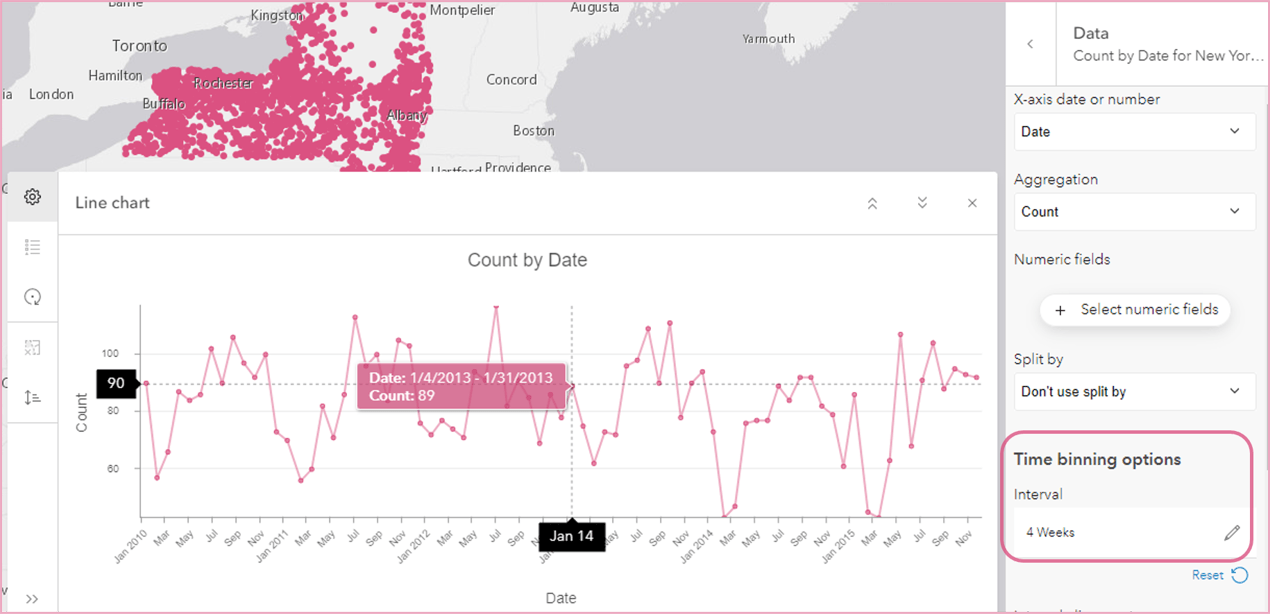Screen dimensions: 1270x614
Task: Click the selection filter icon
Action: [32, 347]
